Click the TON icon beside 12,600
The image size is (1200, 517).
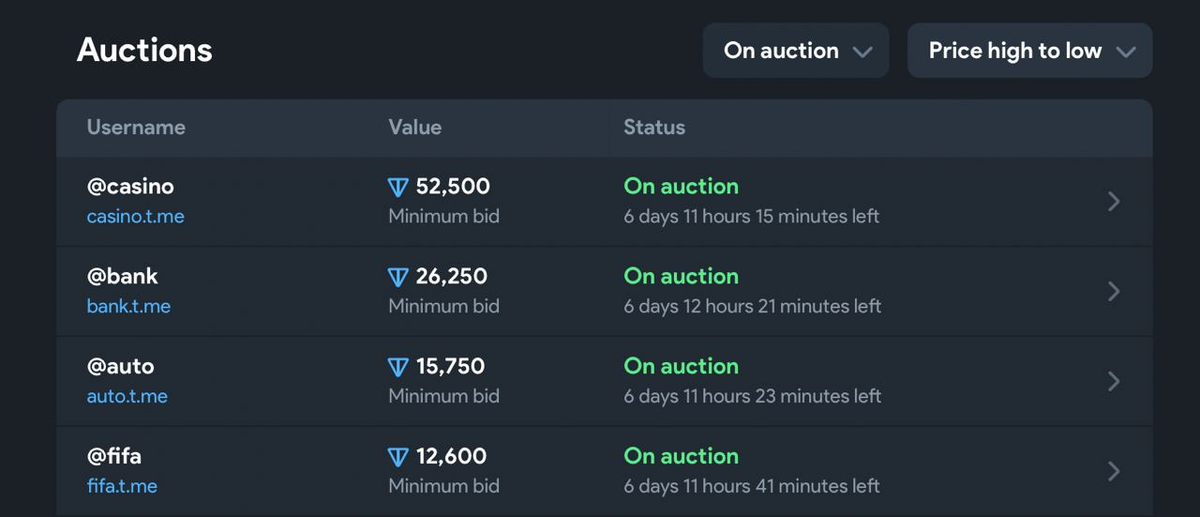(398, 457)
